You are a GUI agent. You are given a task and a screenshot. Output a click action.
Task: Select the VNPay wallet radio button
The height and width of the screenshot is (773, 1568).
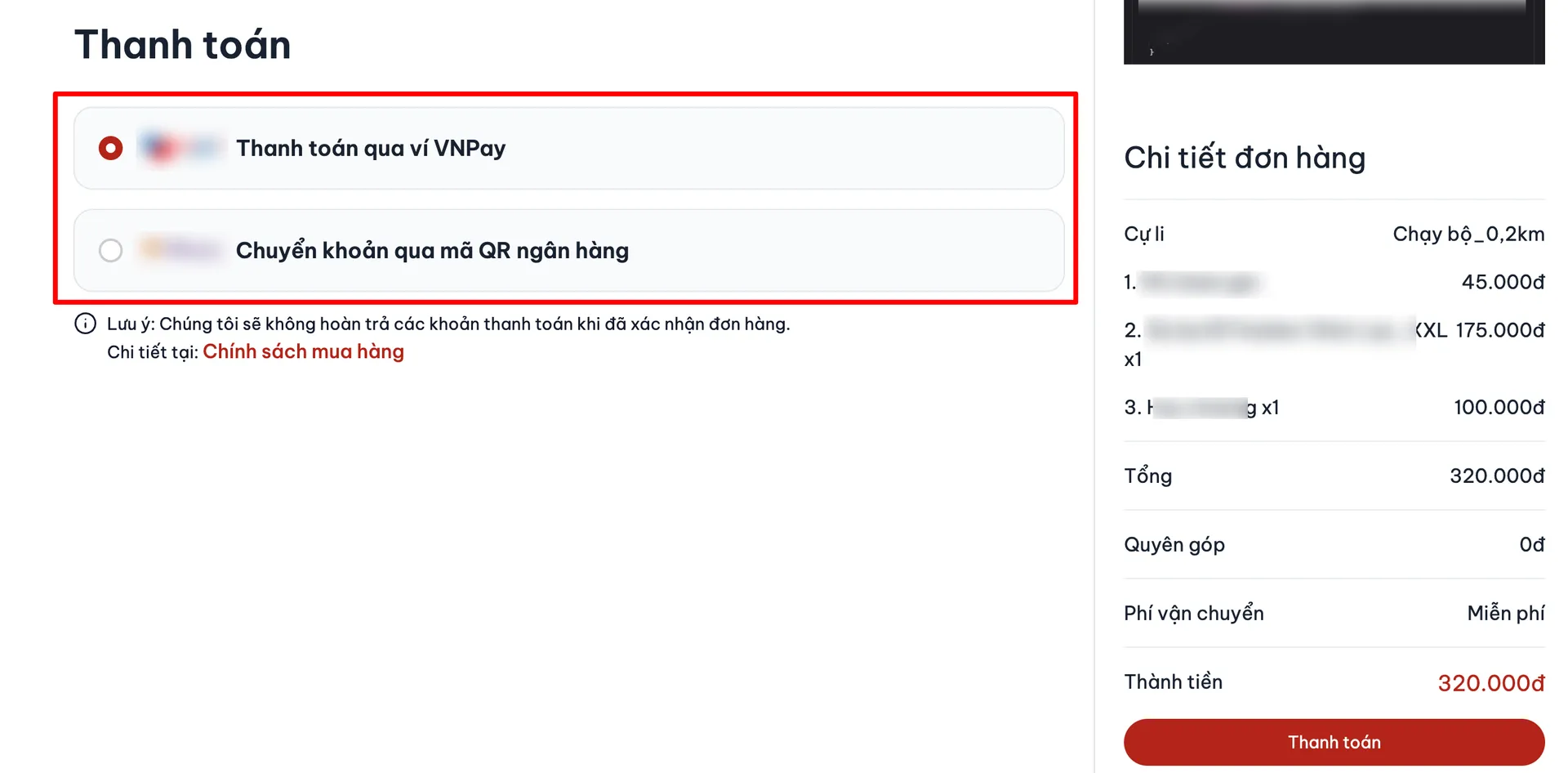click(110, 148)
